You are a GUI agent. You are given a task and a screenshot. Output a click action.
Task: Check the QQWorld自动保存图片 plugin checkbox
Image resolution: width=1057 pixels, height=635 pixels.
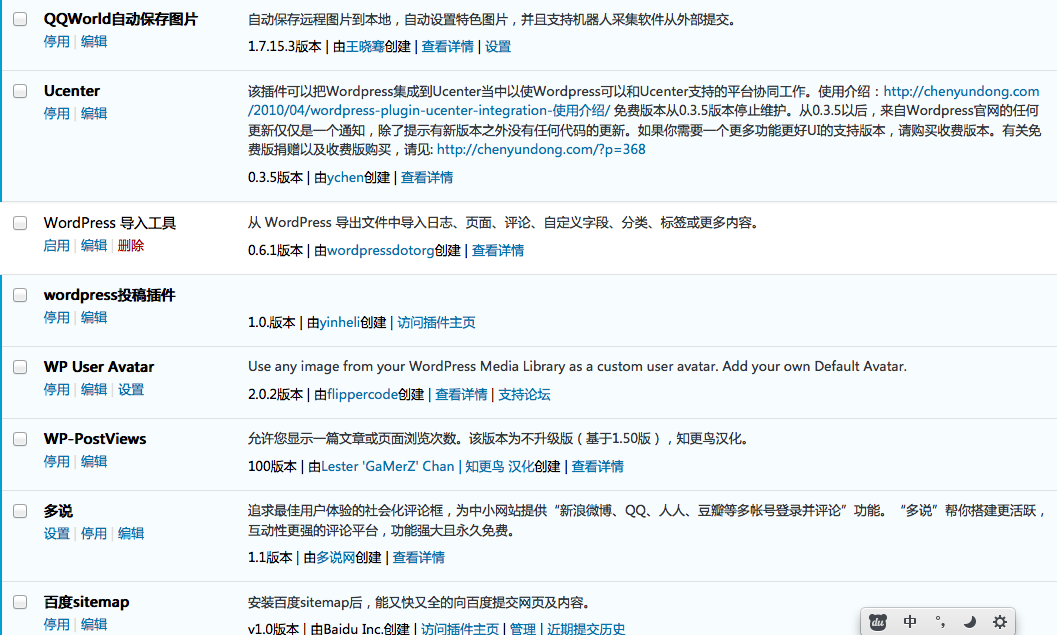click(20, 19)
